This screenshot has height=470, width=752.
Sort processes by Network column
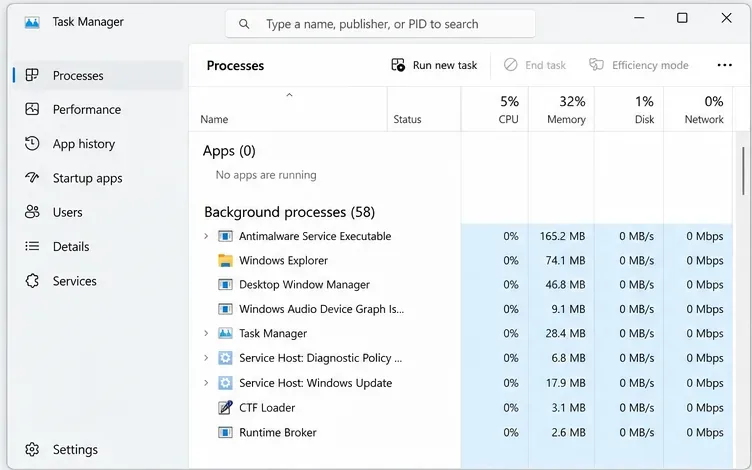pyautogui.click(x=698, y=109)
